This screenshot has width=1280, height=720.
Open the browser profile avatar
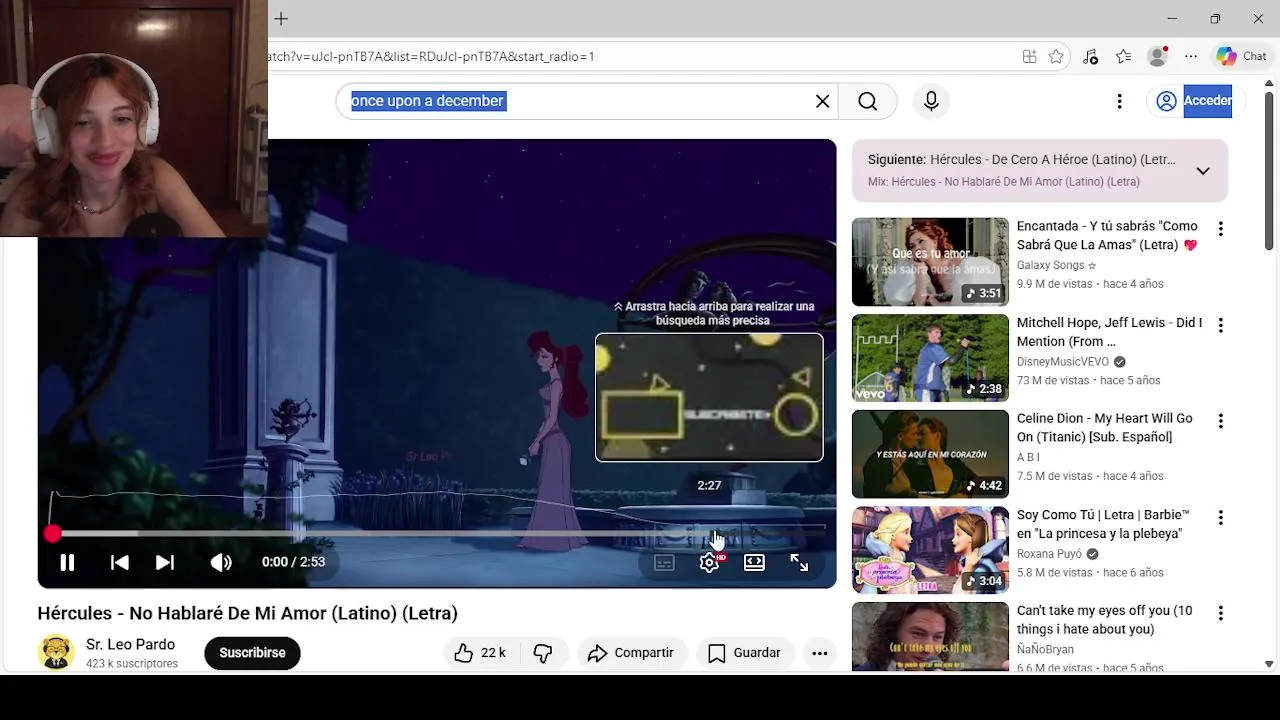click(x=1158, y=57)
